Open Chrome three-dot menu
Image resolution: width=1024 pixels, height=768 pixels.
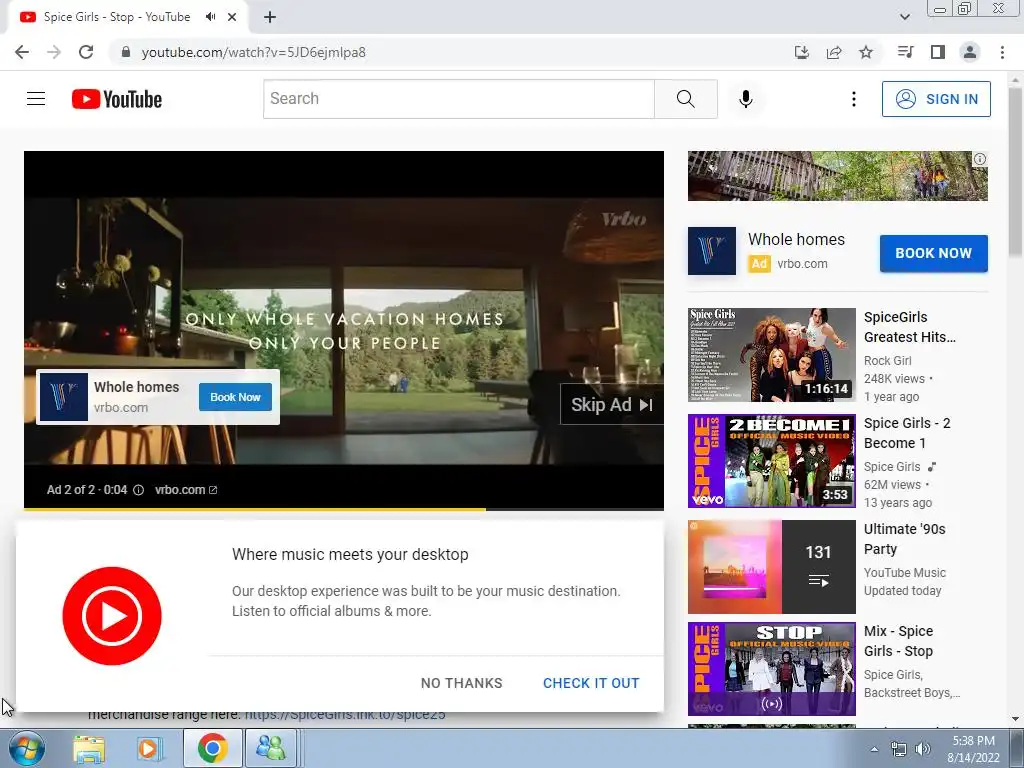[x=1002, y=52]
